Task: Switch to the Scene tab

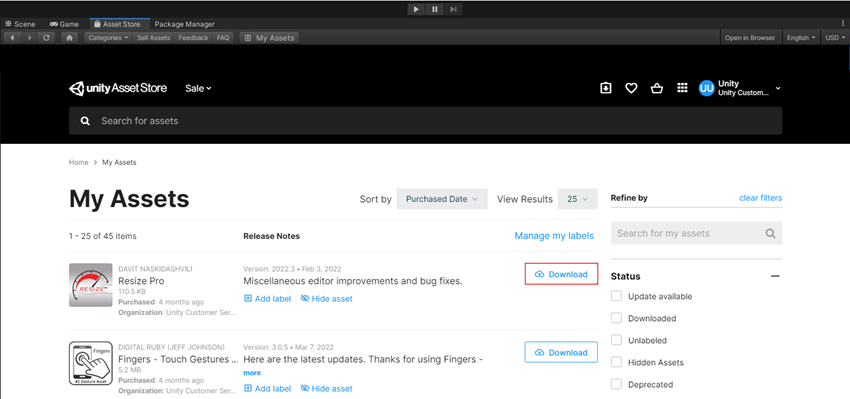Action: [x=21, y=24]
